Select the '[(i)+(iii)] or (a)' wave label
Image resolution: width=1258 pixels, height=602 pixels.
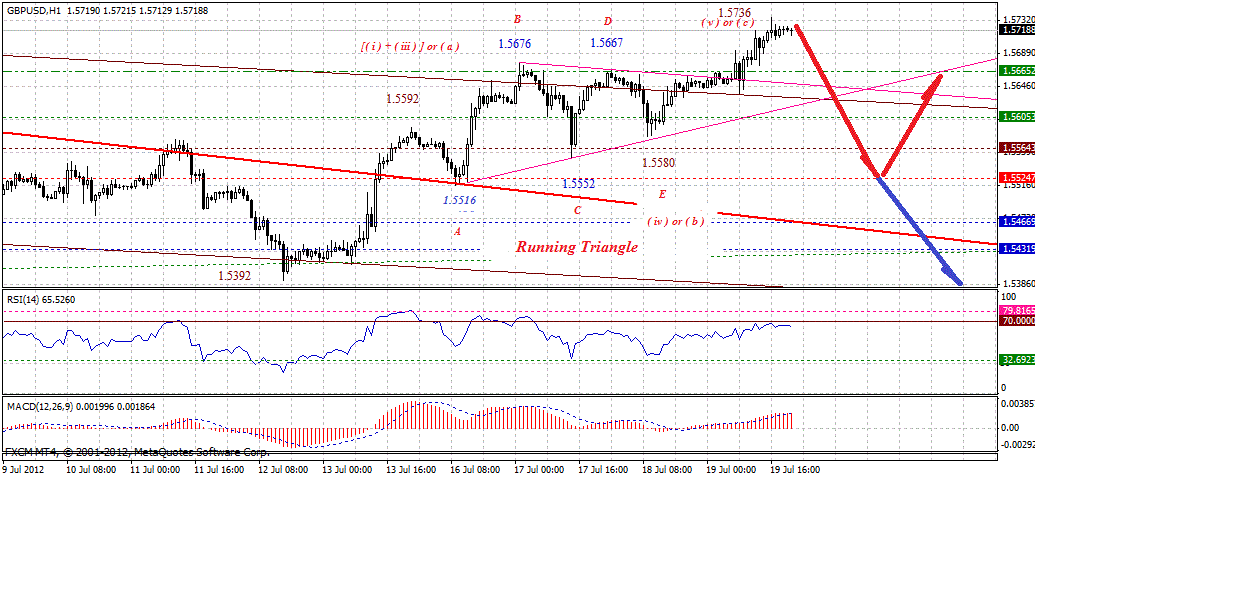(x=410, y=46)
